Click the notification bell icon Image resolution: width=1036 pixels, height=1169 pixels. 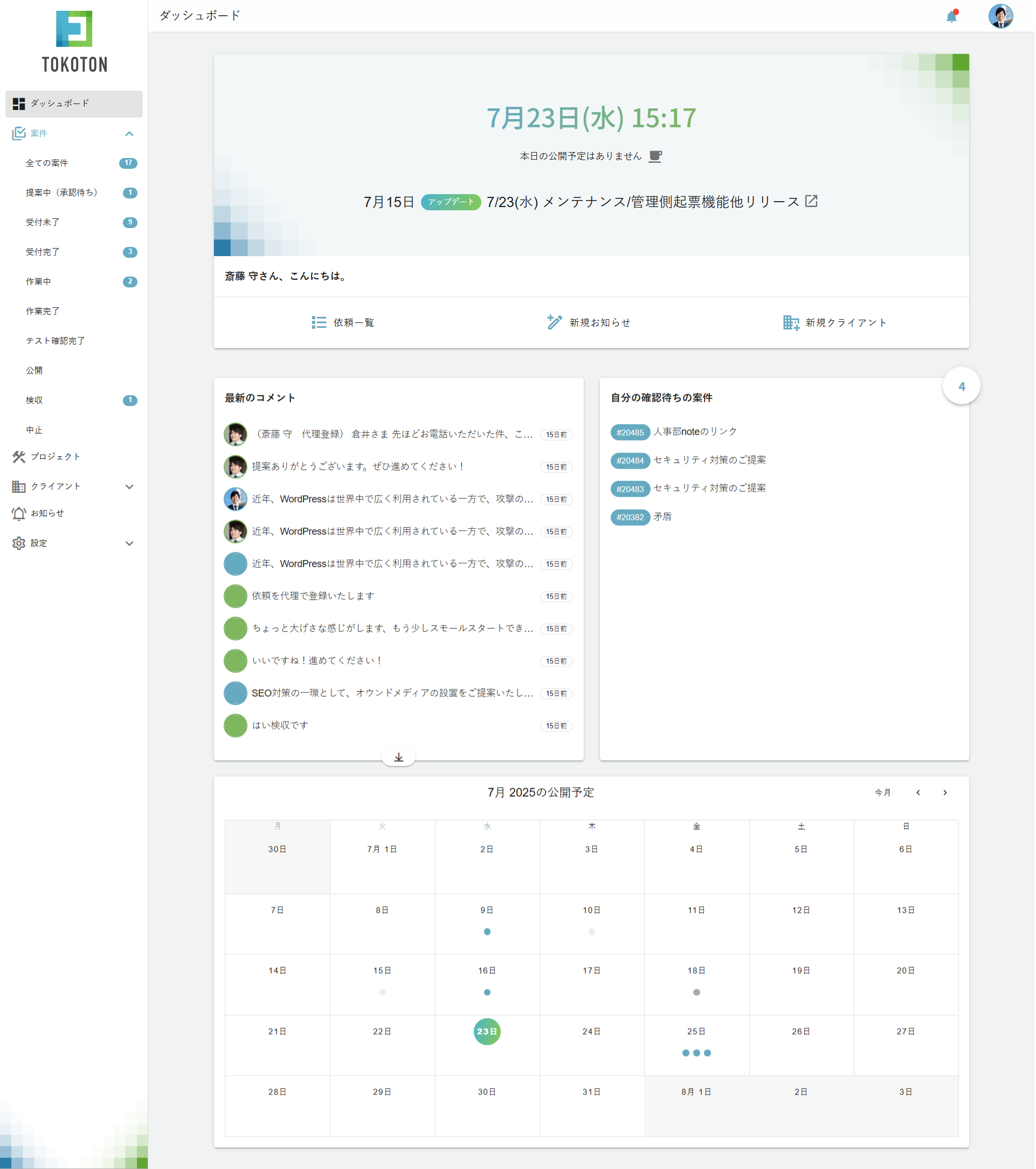tap(952, 17)
